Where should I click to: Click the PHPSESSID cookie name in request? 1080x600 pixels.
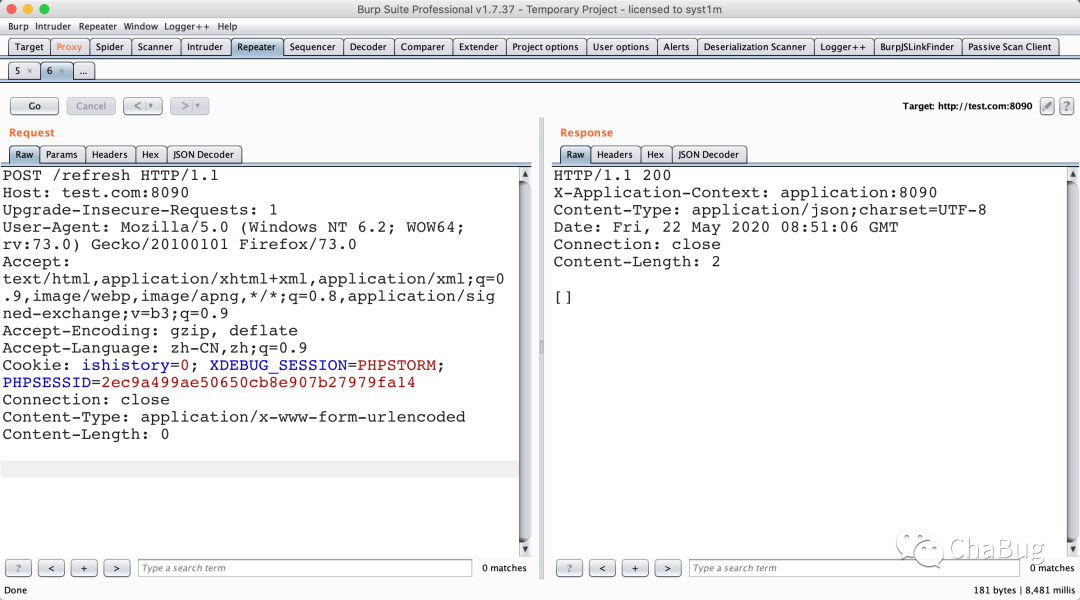(47, 382)
